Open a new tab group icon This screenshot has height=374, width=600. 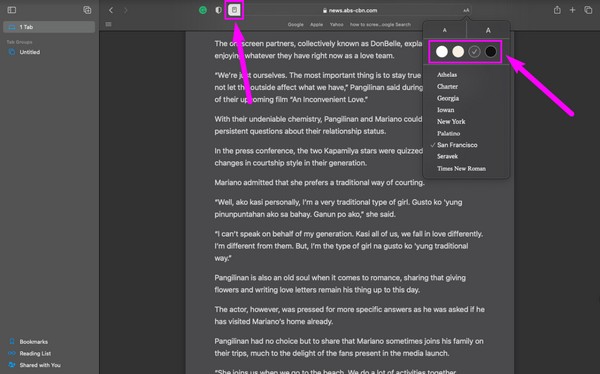[x=87, y=10]
